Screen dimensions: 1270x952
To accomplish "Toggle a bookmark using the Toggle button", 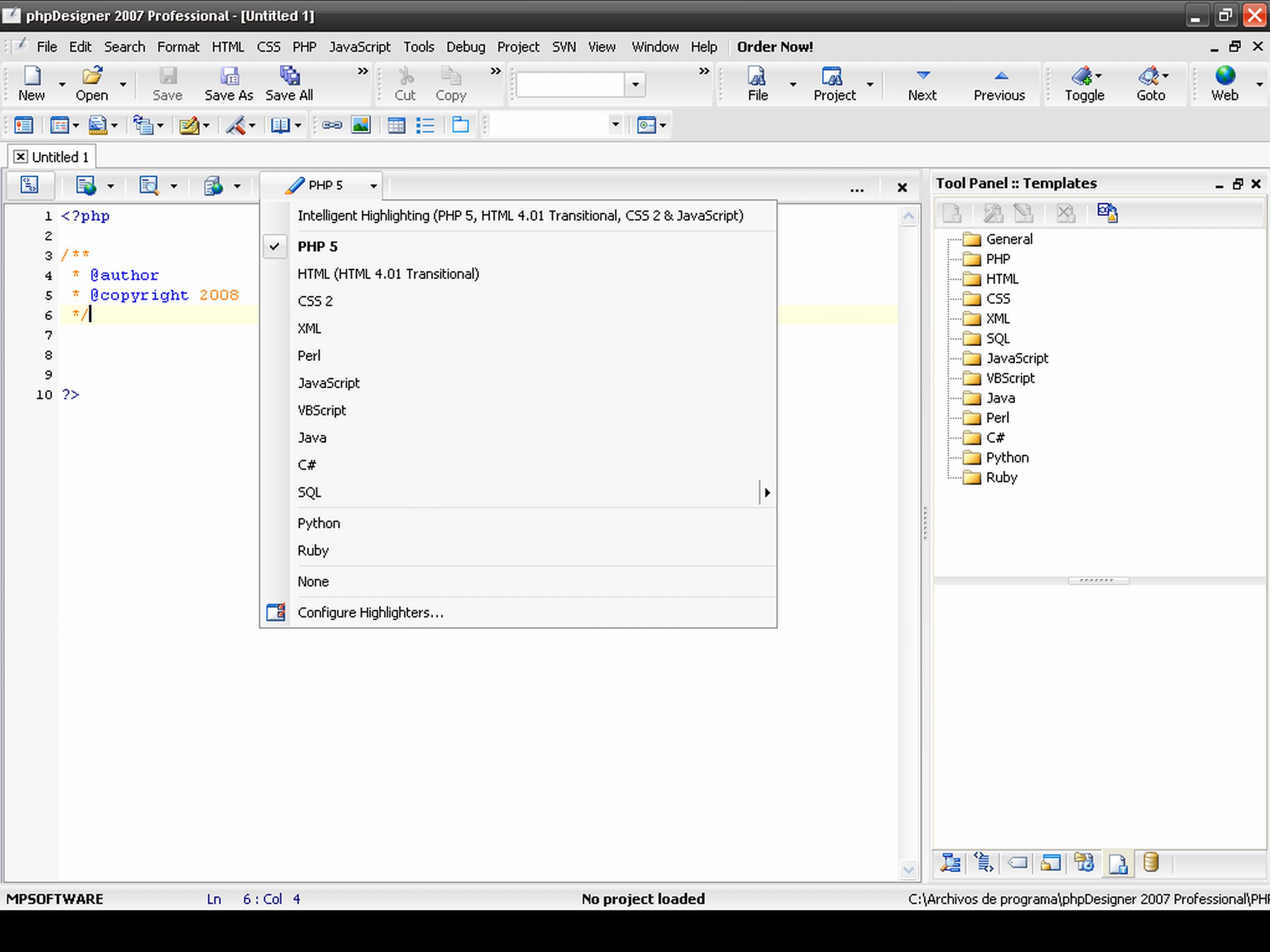I will [1084, 83].
